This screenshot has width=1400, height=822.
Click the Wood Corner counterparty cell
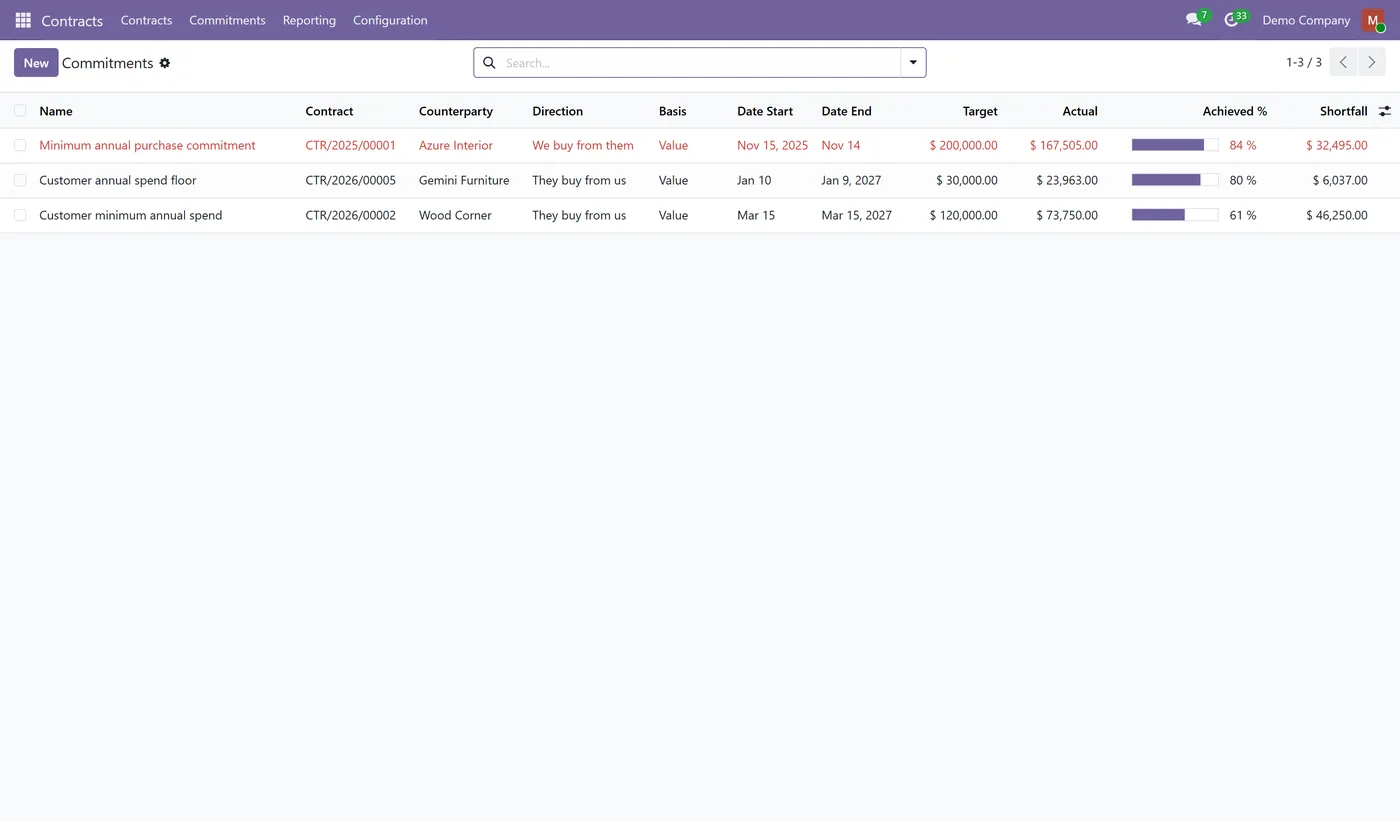(x=455, y=215)
